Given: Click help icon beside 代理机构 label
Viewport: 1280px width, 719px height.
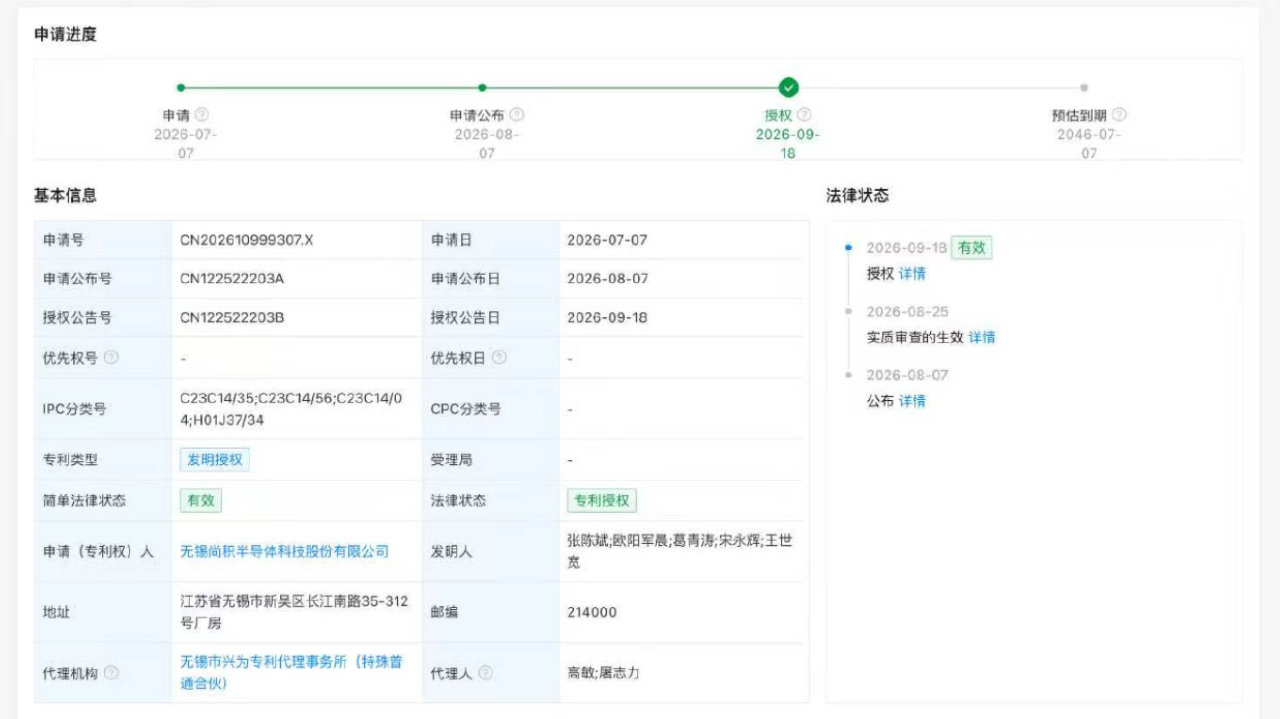Looking at the screenshot, I should [x=111, y=673].
